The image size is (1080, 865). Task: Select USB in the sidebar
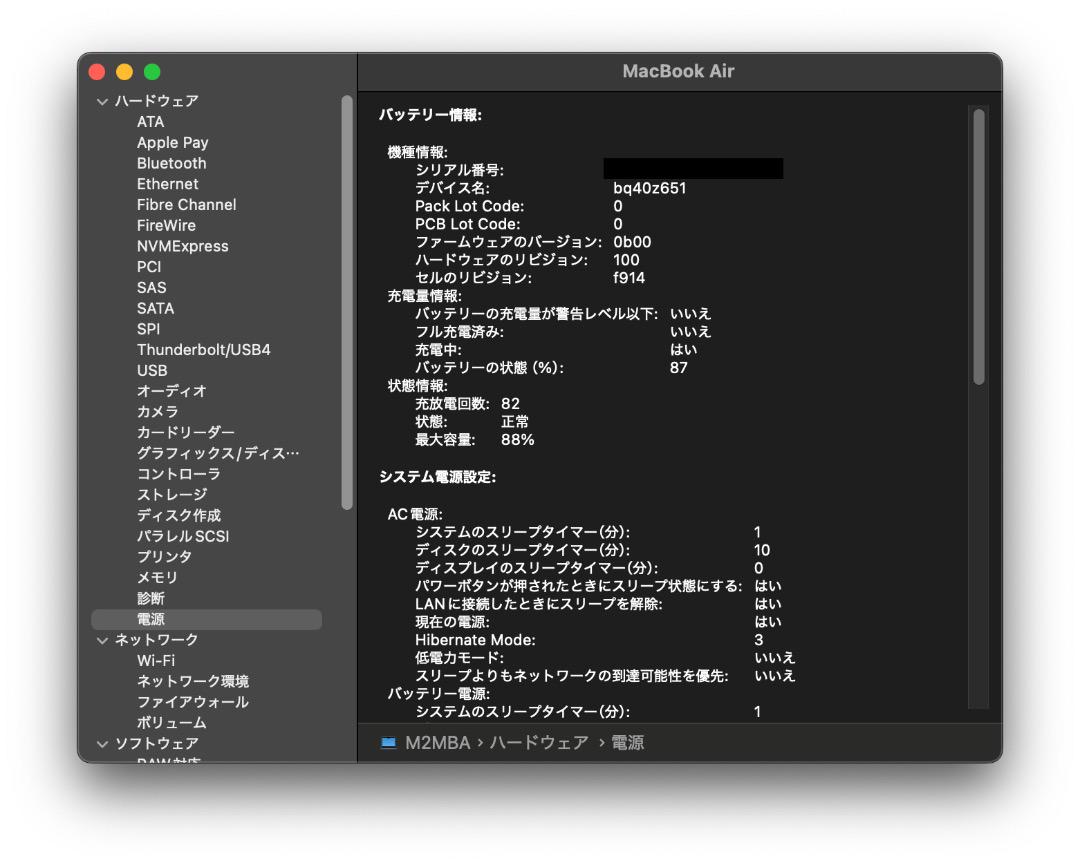[152, 371]
